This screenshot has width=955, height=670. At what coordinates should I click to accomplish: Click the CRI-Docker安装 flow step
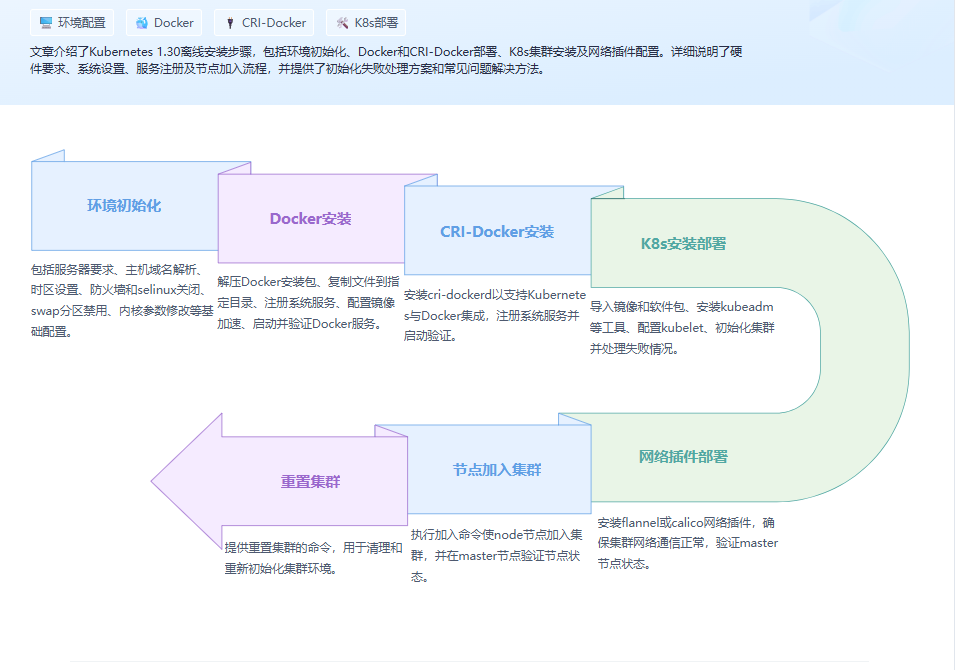497,231
